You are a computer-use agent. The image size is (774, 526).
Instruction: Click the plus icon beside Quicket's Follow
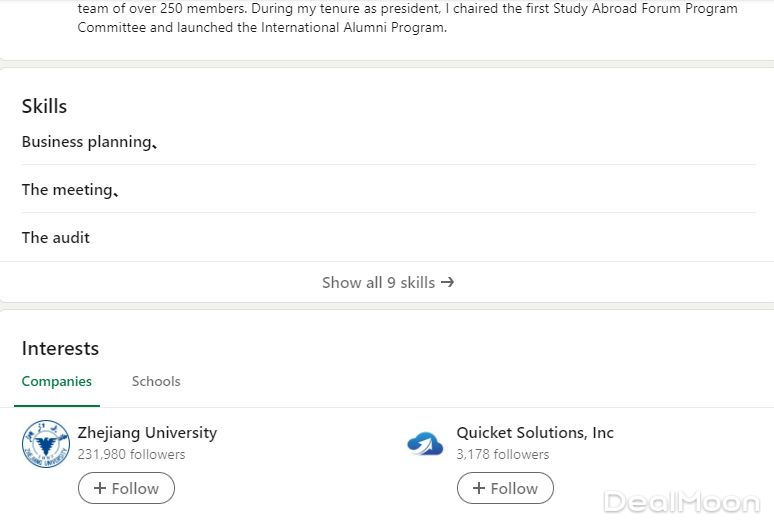[479, 488]
